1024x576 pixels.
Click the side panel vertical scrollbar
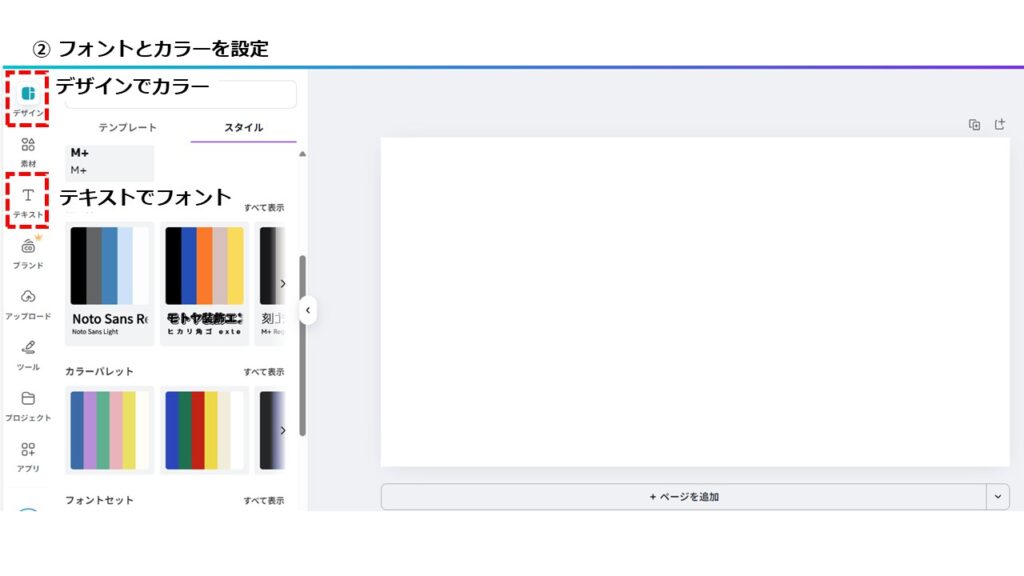click(x=302, y=345)
